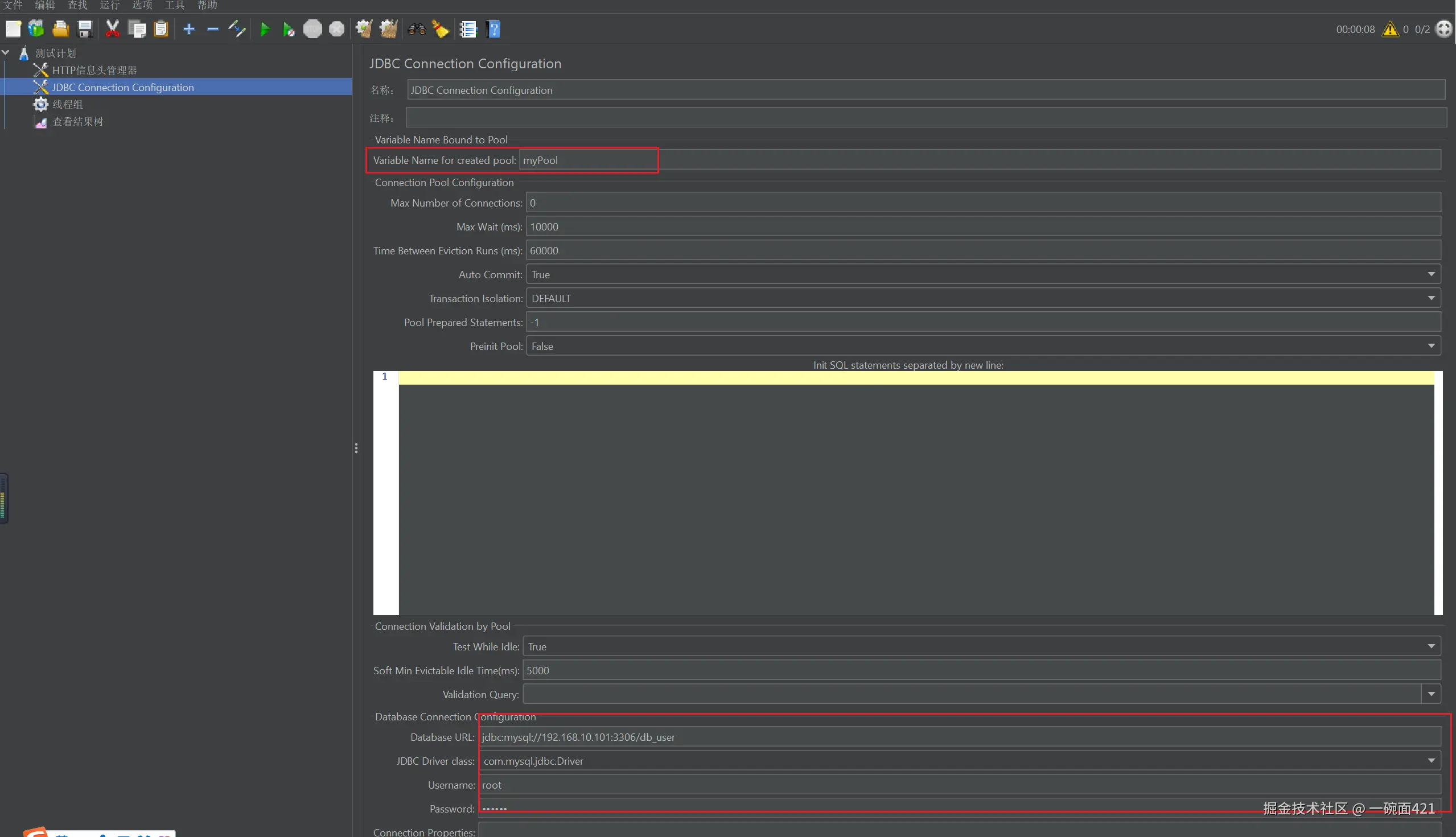Click the Function Helper list icon
Screen dimensions: 1456x837
468,30
